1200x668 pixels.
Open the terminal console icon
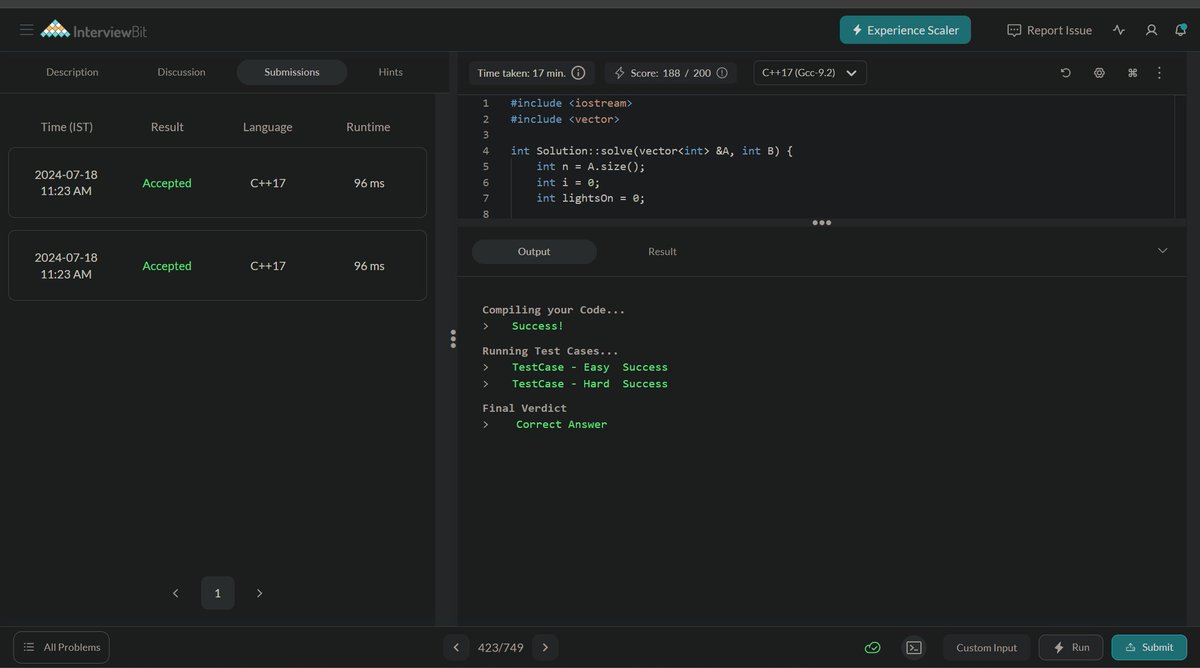point(914,647)
